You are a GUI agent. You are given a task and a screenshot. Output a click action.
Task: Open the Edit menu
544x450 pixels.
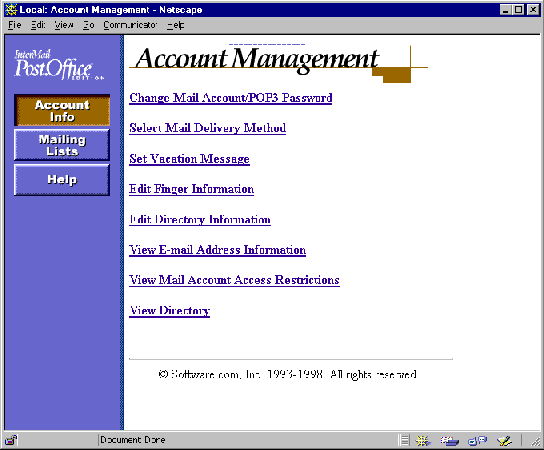38,25
